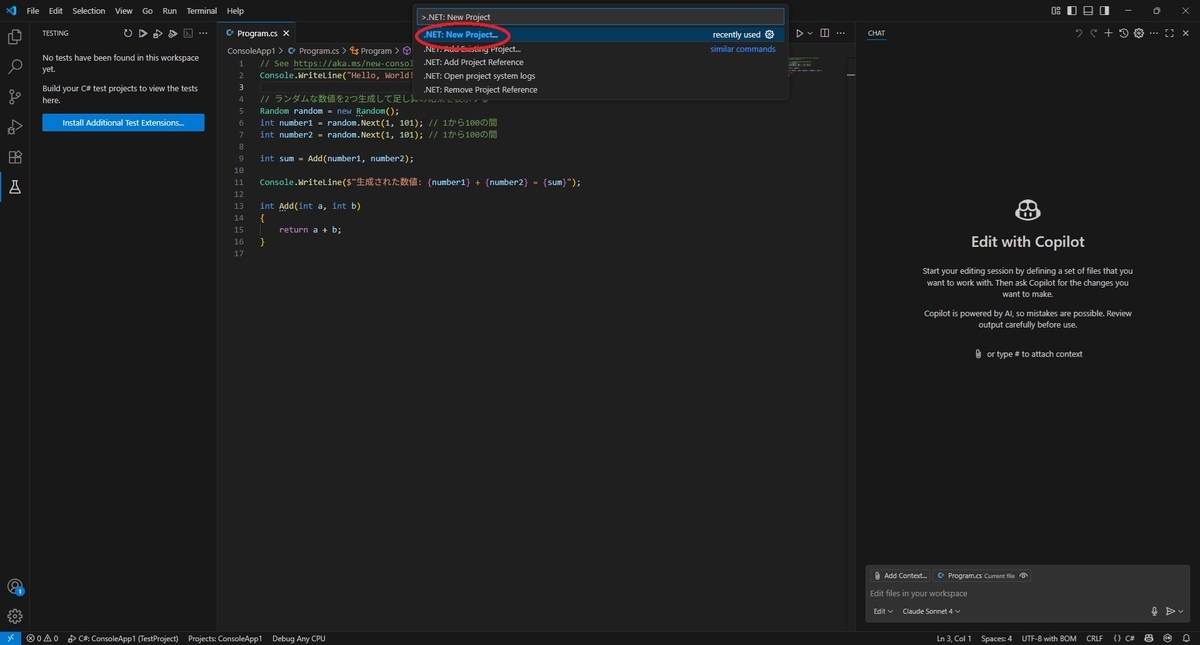Select the Program.cs editor tab
The height and width of the screenshot is (645, 1200).
pos(258,33)
